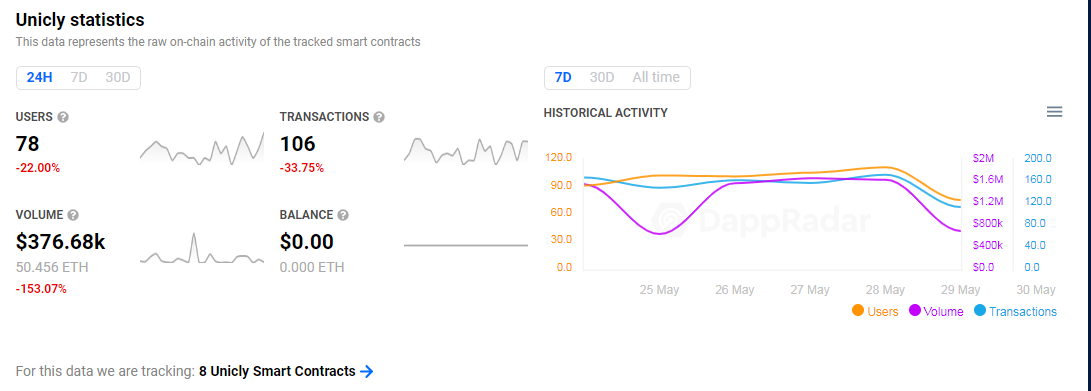Select 7D historical activity range
1091x391 pixels.
coord(563,77)
